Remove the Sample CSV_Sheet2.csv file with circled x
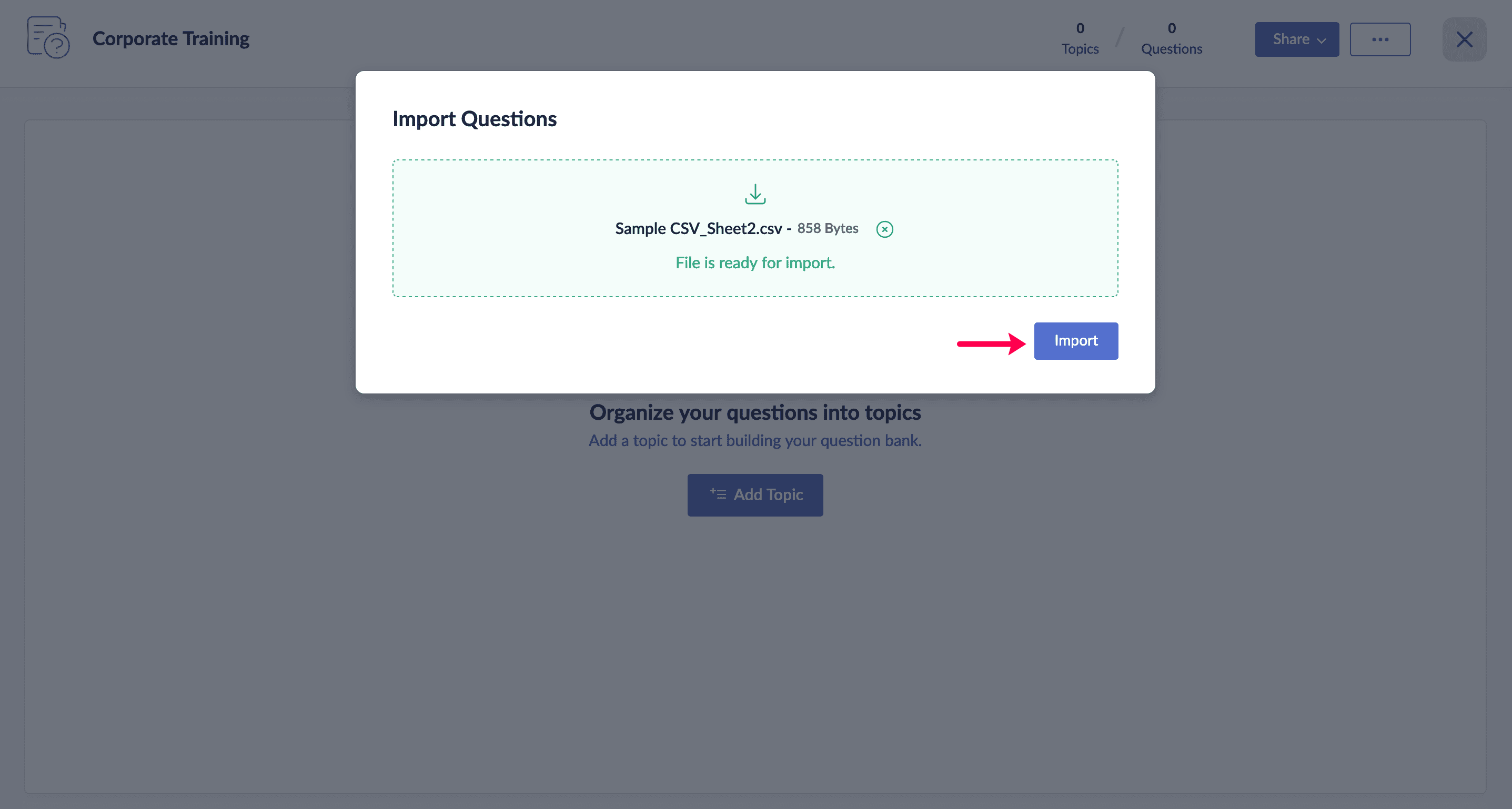Image resolution: width=1512 pixels, height=809 pixels. [x=884, y=229]
